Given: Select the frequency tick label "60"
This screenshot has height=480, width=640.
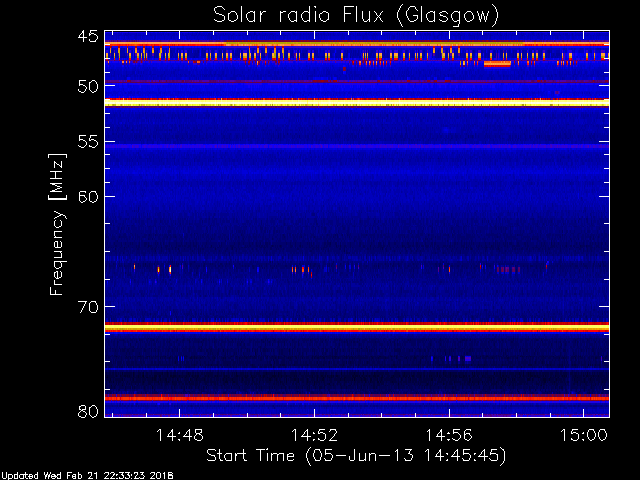Looking at the screenshot, I should (88, 197).
